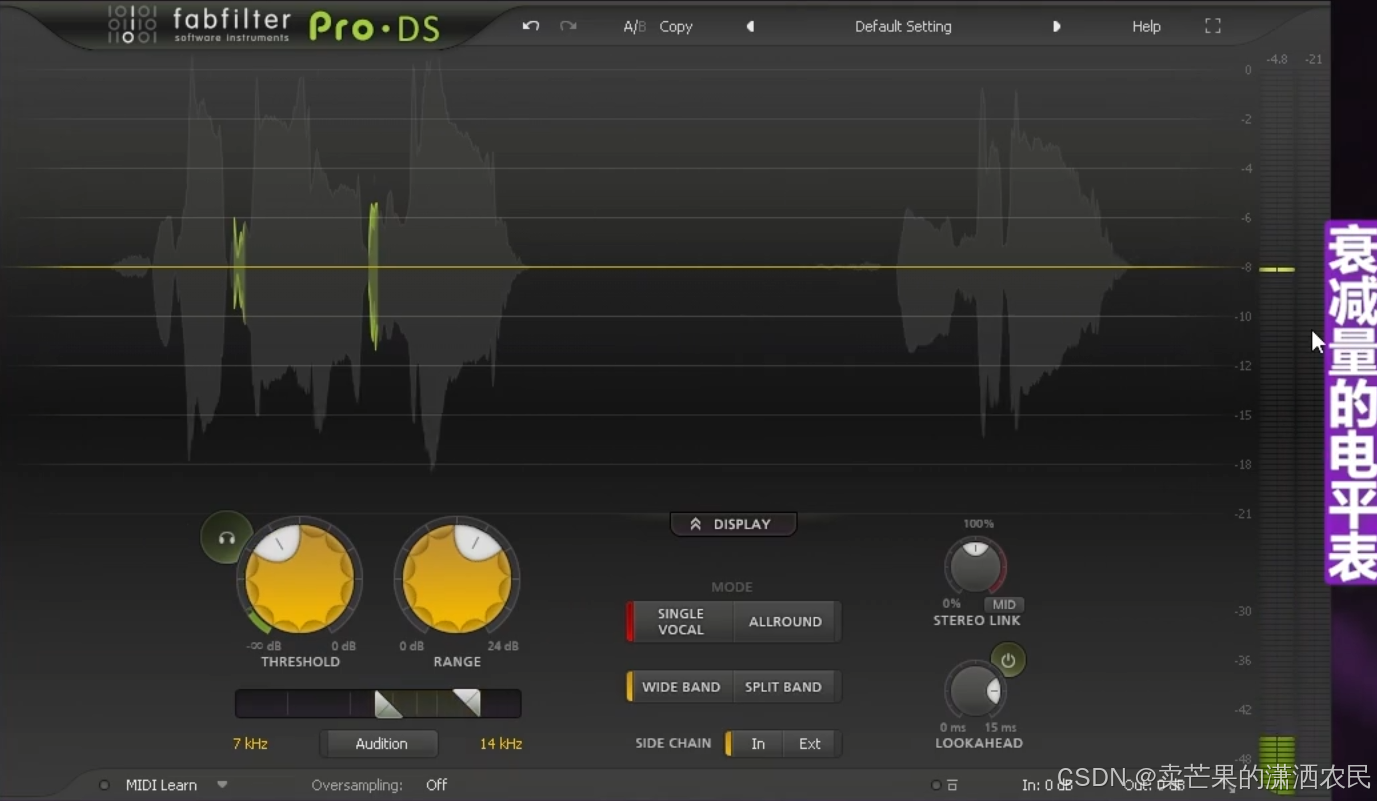Click the STEREO LINK label

[977, 621]
